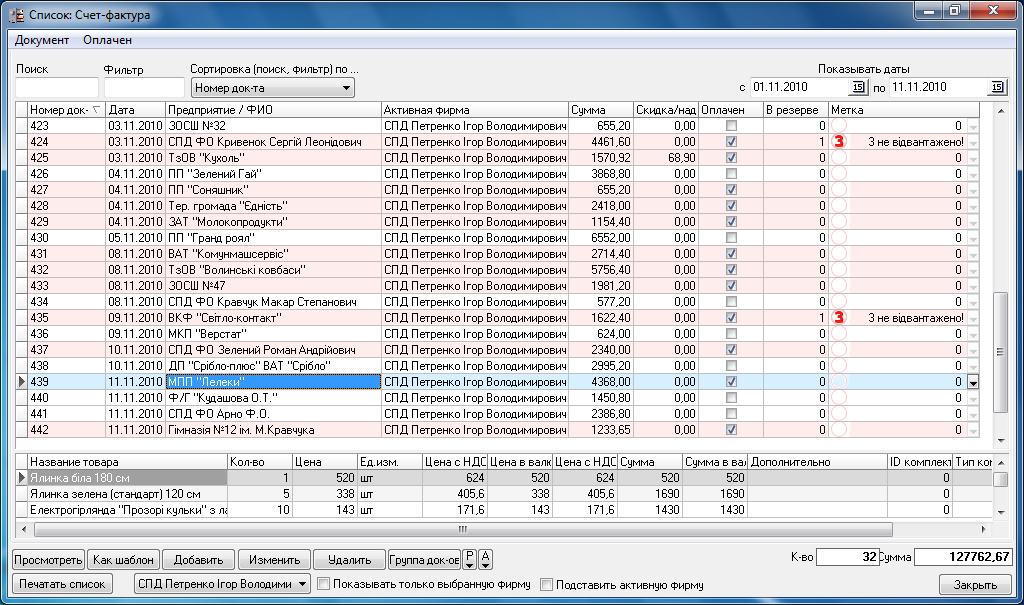Select the Гімназія №12 ім. М.Кравчука row
This screenshot has height=605, width=1024.
498,430
